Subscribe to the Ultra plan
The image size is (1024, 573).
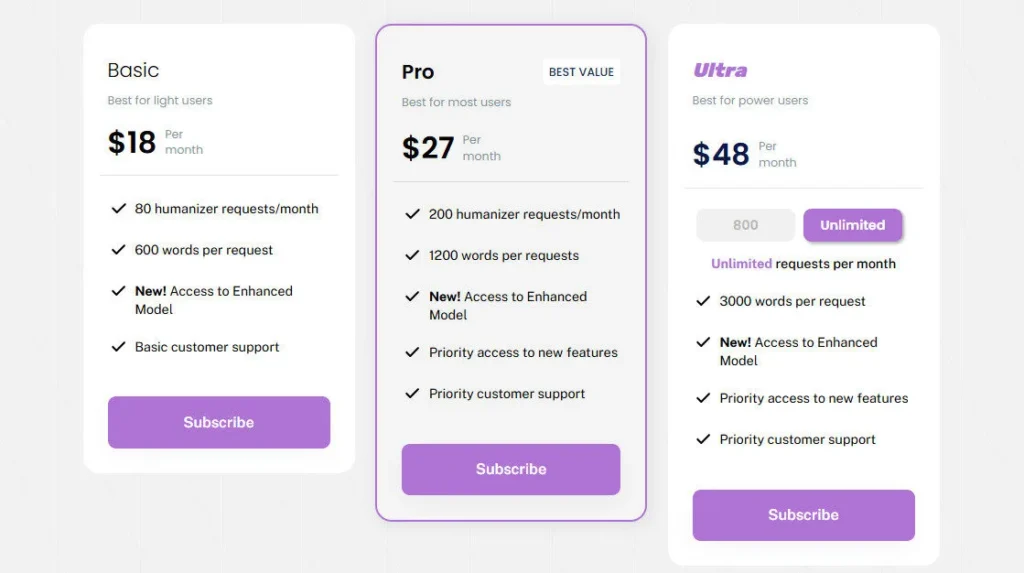803,515
